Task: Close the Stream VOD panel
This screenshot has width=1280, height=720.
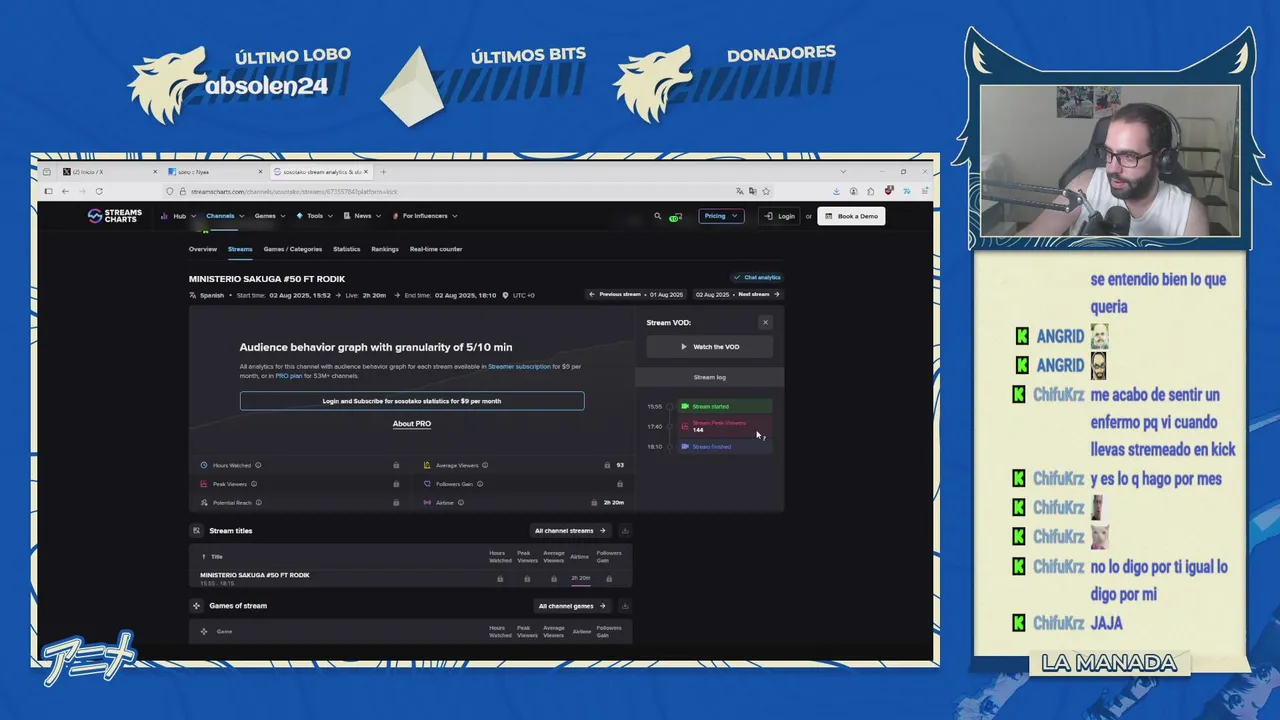Action: (x=765, y=322)
